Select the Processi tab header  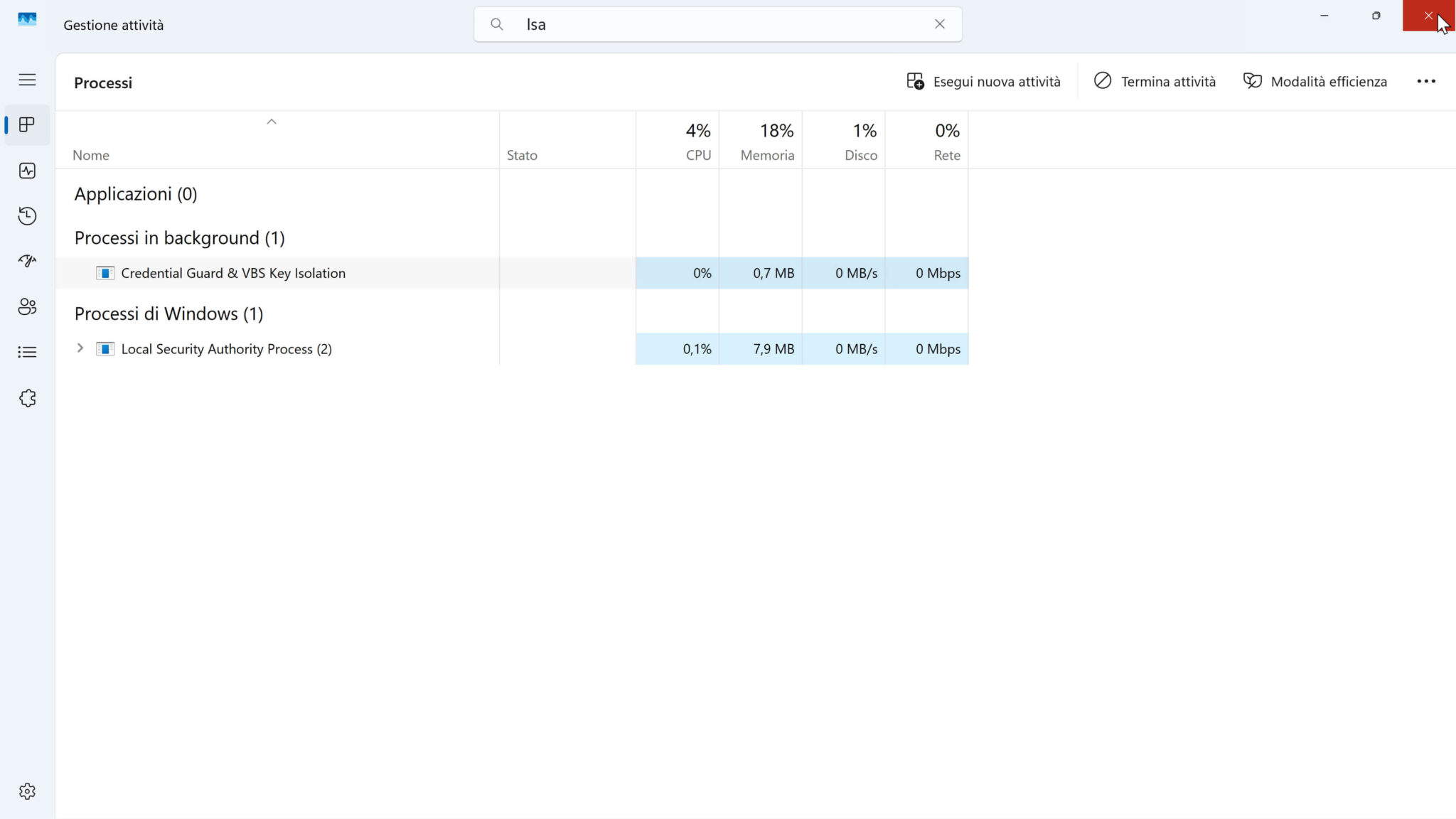click(103, 82)
